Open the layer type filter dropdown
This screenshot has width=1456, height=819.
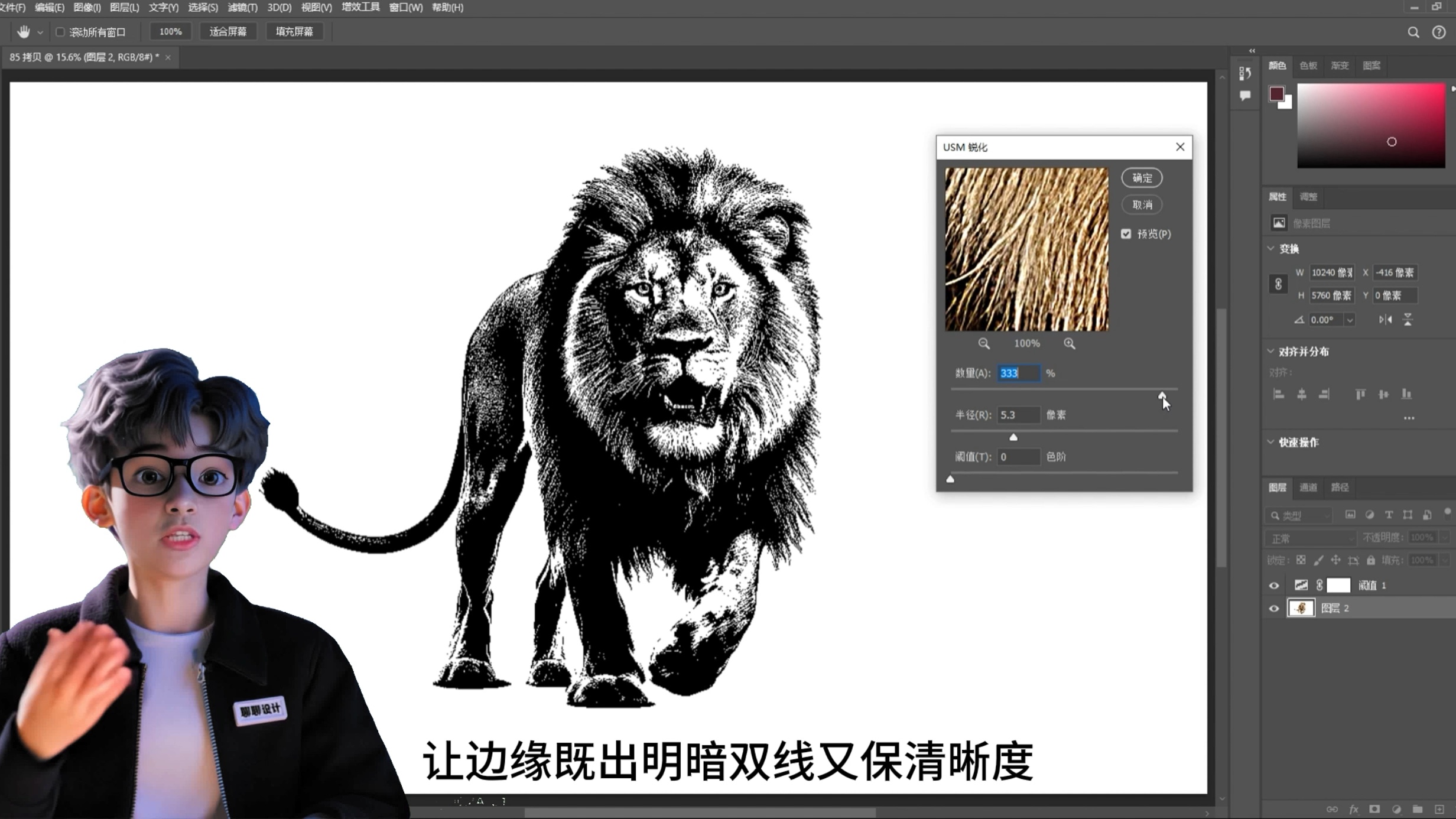click(1299, 515)
